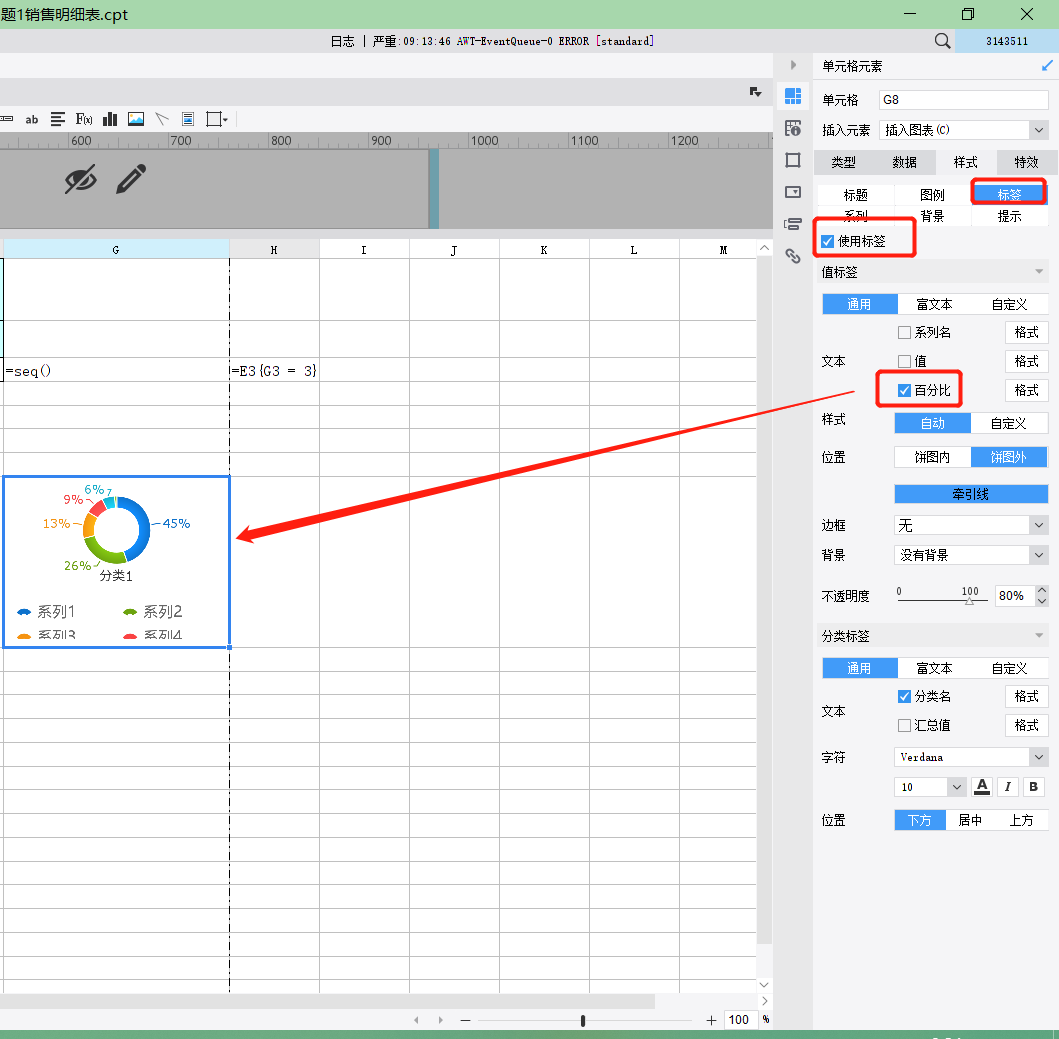Select 自定义 under 分类标签
The height and width of the screenshot is (1039, 1059).
[x=1010, y=669]
